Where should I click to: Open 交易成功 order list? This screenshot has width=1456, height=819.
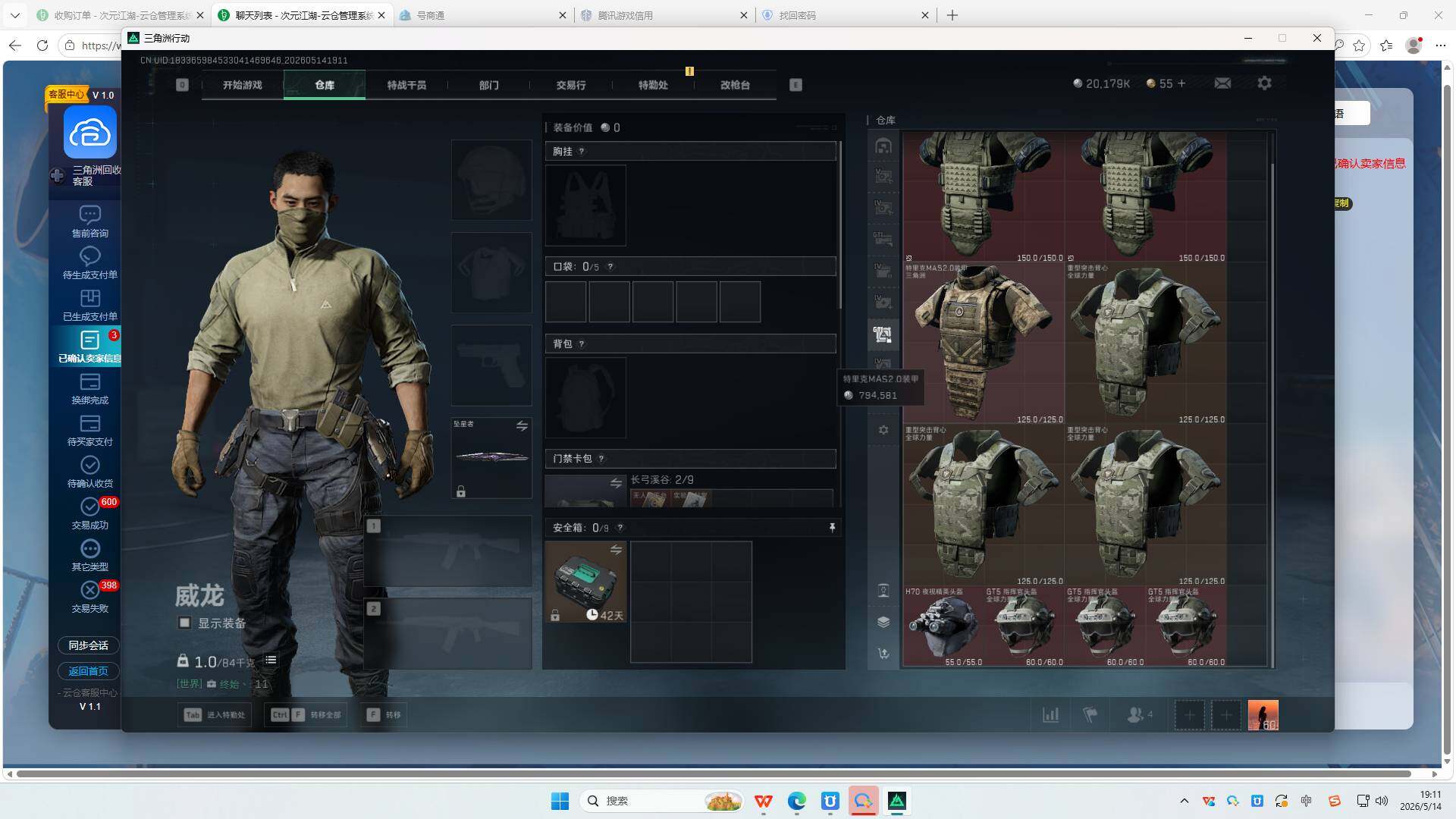[89, 514]
